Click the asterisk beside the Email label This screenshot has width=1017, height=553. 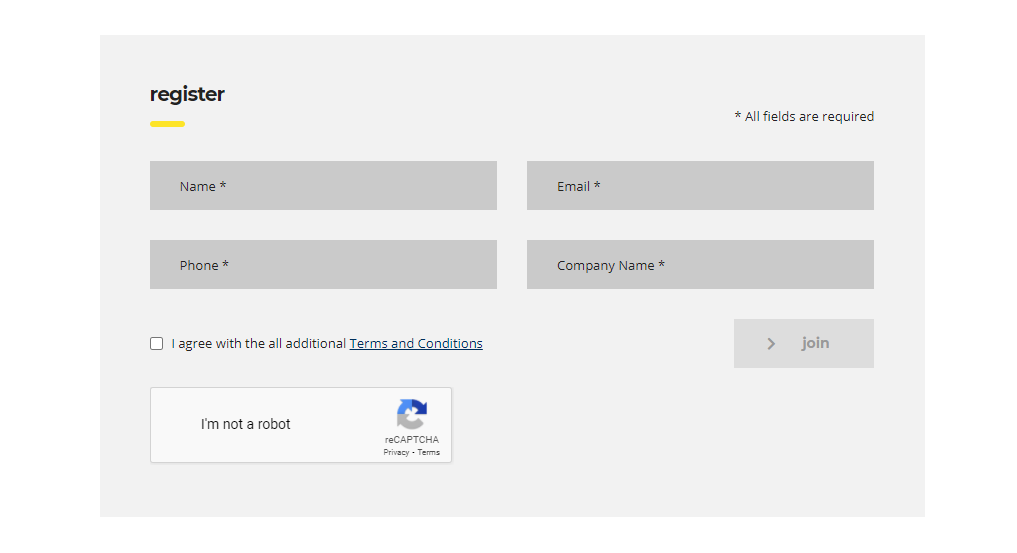pos(597,186)
